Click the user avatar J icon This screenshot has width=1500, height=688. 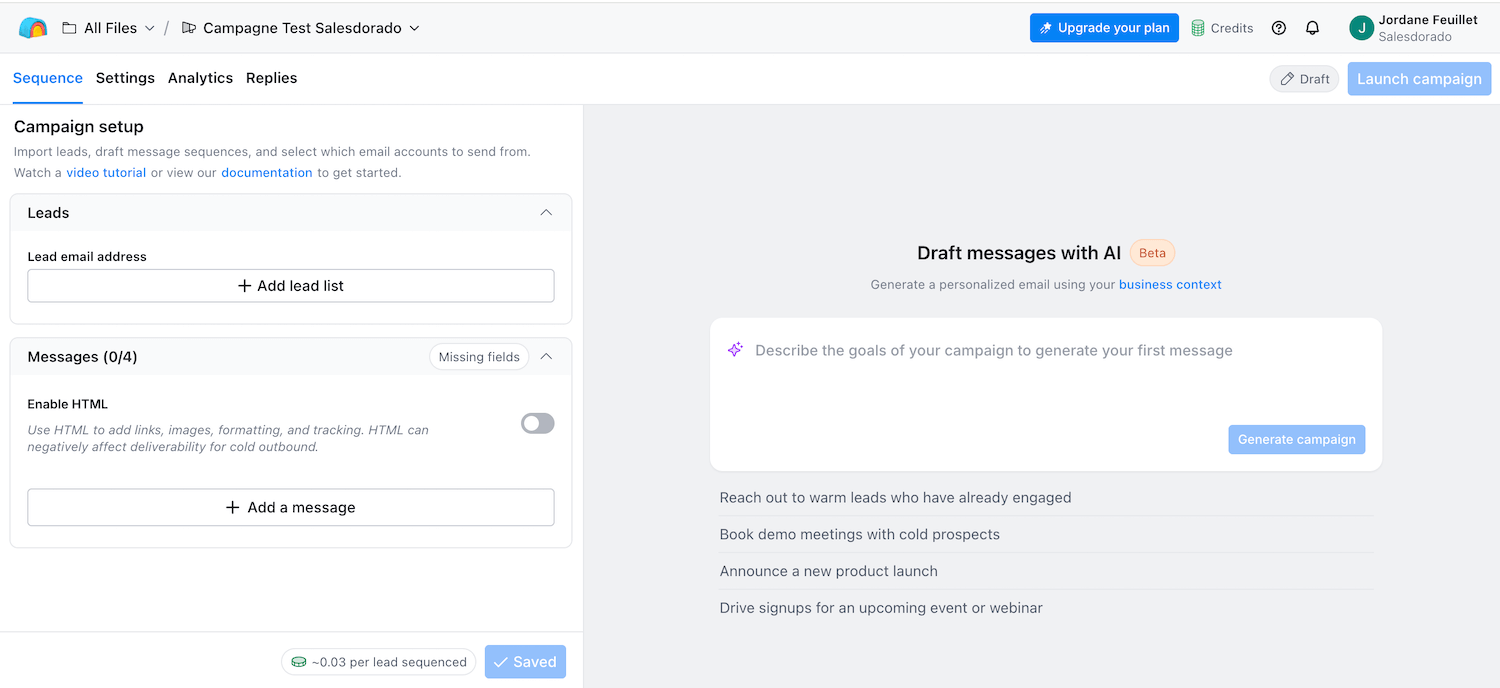coord(1360,28)
